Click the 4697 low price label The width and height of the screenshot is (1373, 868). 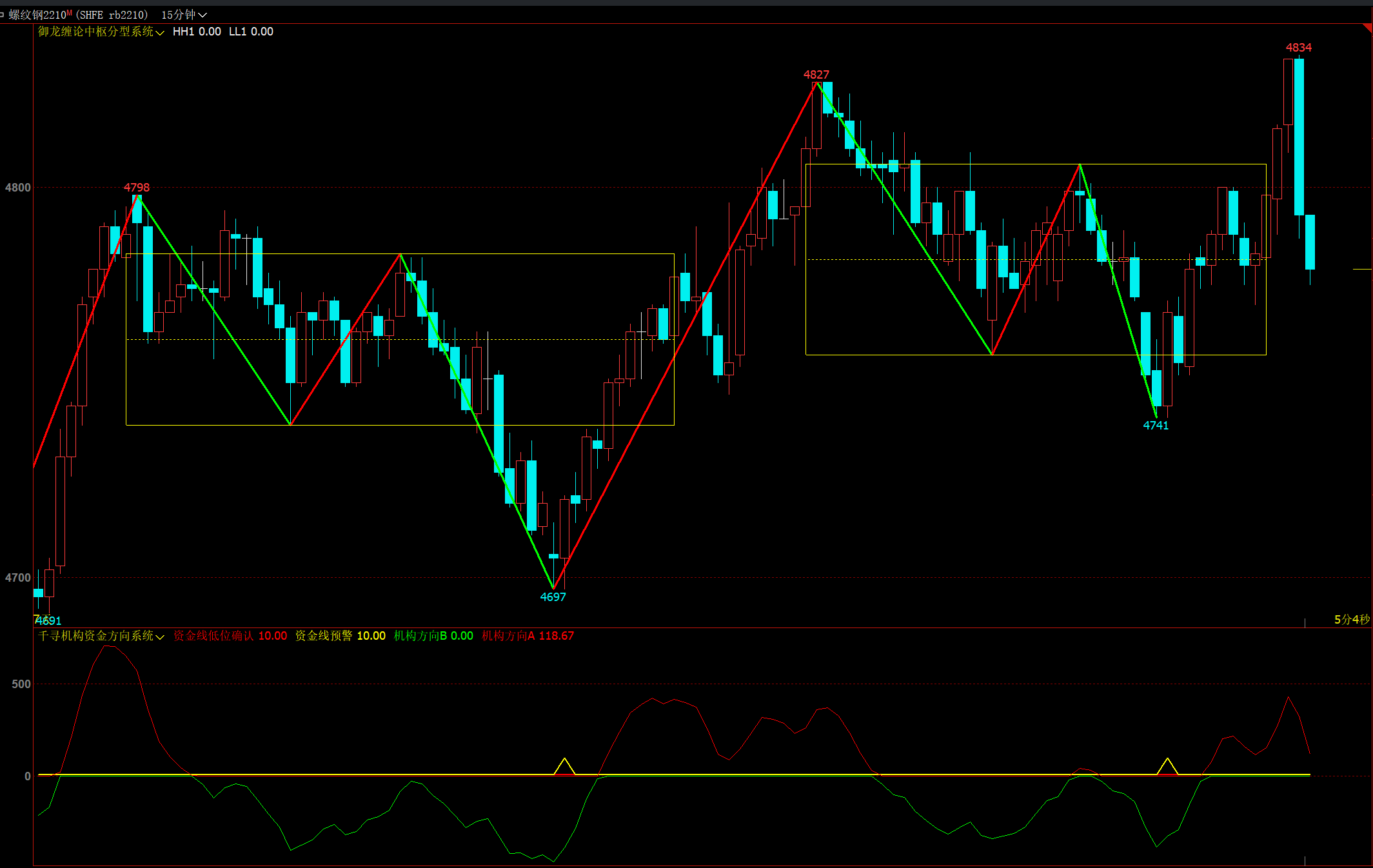click(553, 597)
